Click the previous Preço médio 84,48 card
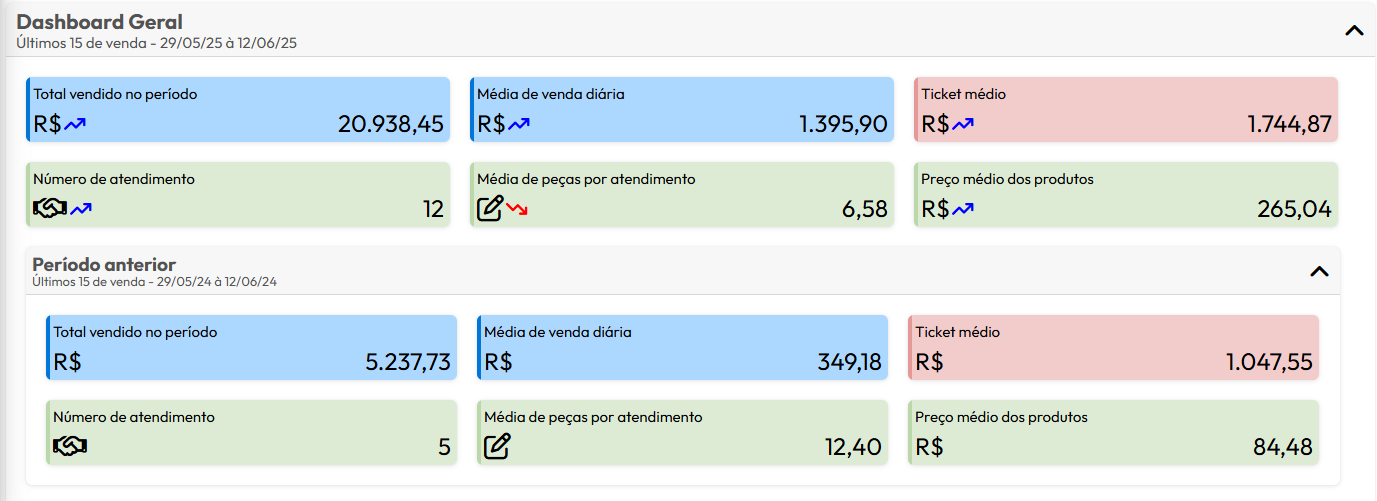This screenshot has height=501, width=1377. click(1113, 432)
